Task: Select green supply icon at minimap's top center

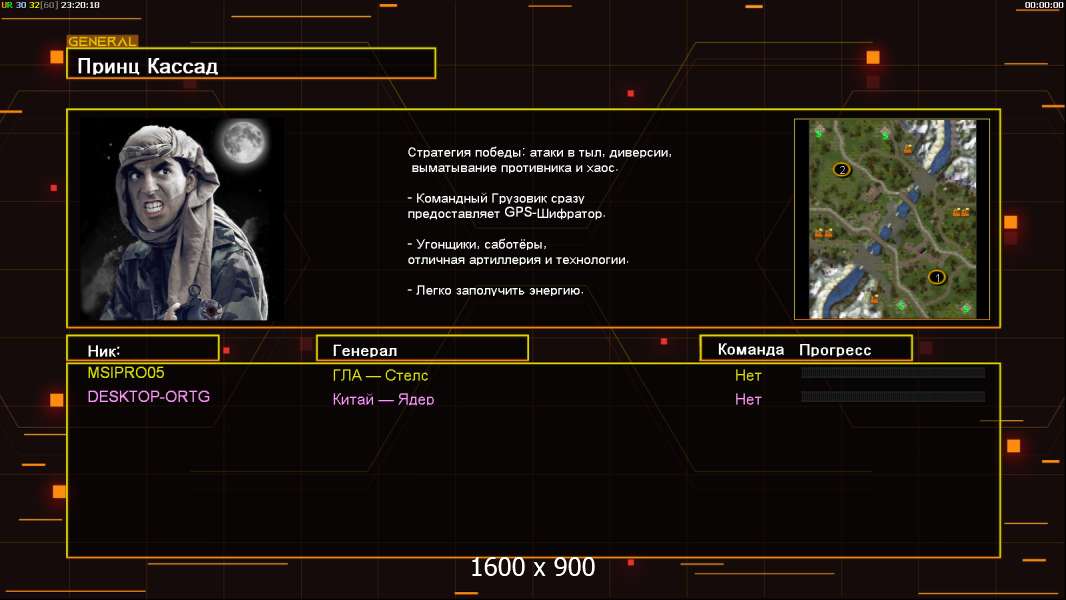Action: (x=885, y=135)
